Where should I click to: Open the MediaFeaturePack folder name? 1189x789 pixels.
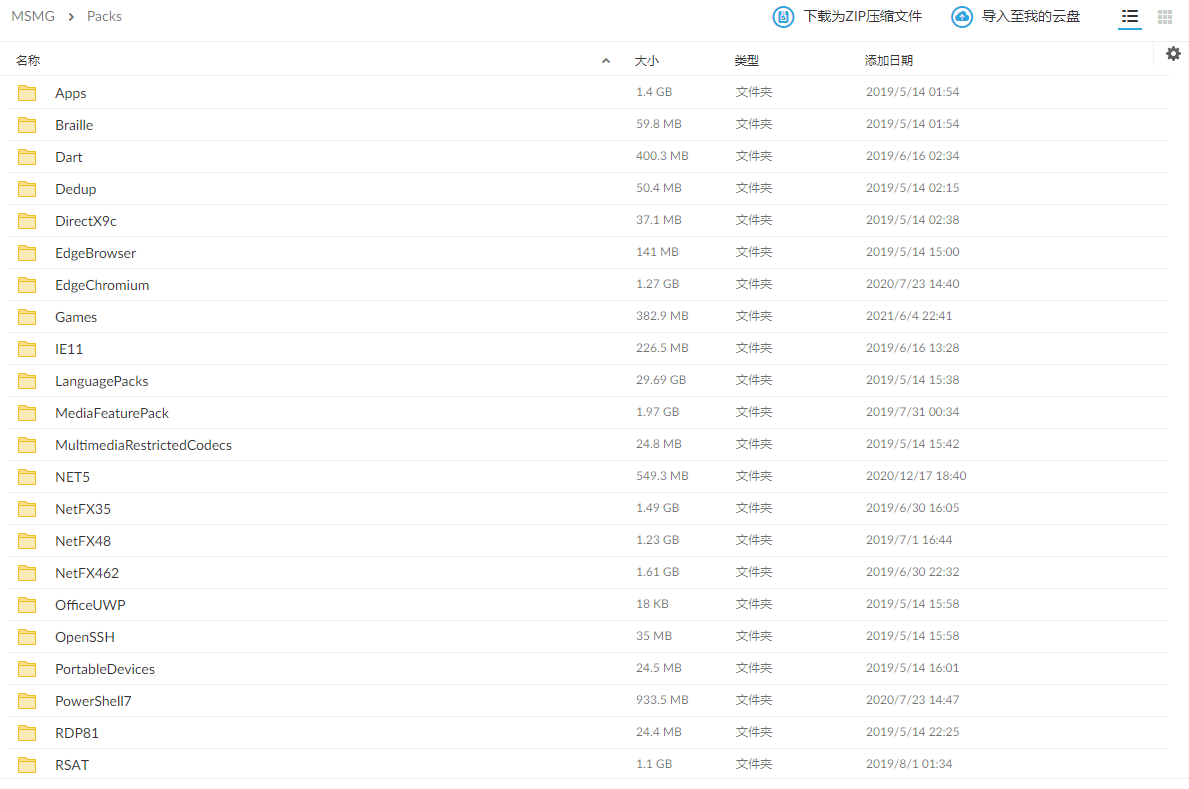pos(112,413)
